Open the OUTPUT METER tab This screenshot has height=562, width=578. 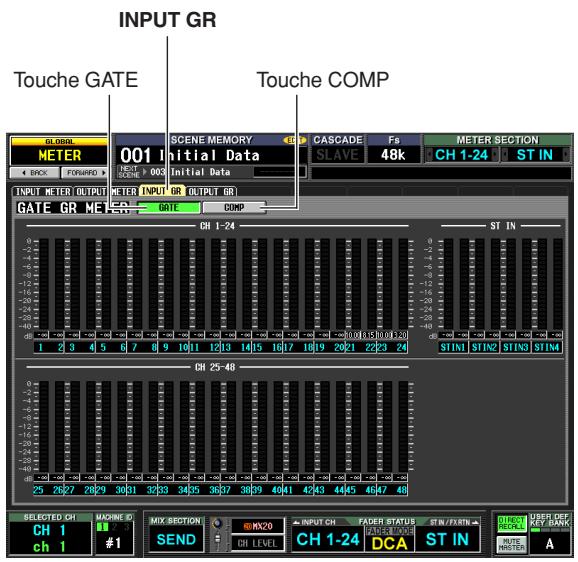[x=106, y=192]
